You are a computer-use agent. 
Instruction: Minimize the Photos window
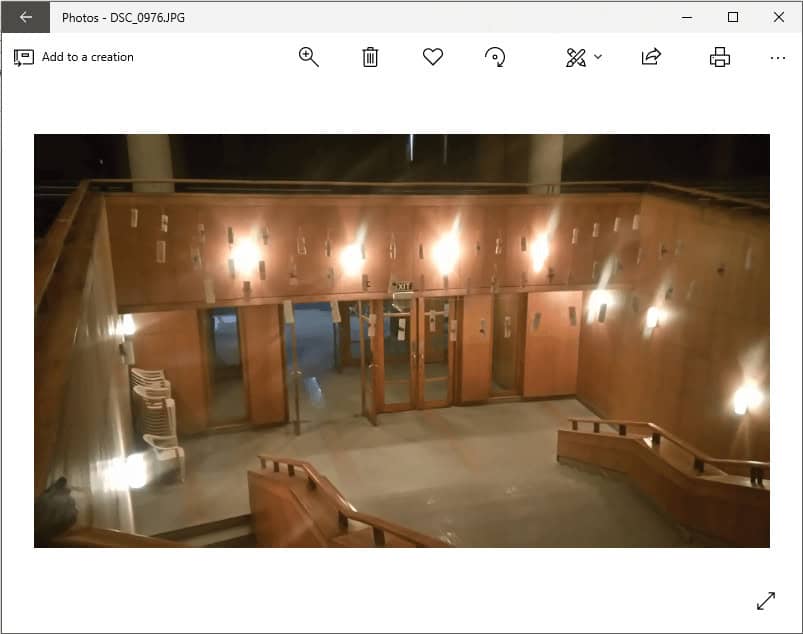click(x=687, y=17)
